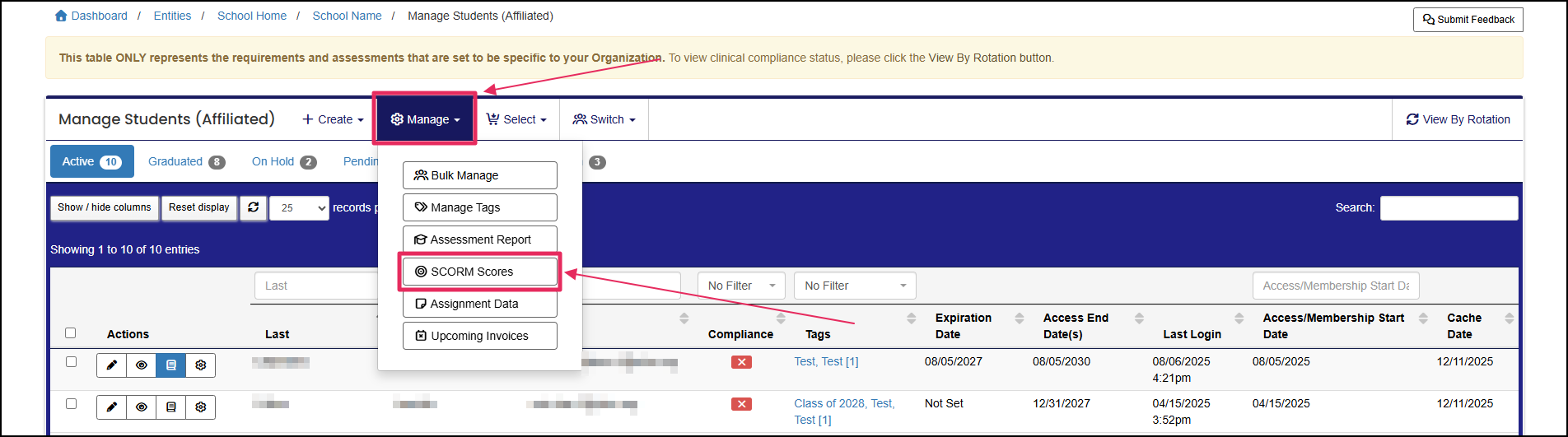The image size is (1568, 437).
Task: Open the gear settings icon in first row
Action: [x=201, y=365]
